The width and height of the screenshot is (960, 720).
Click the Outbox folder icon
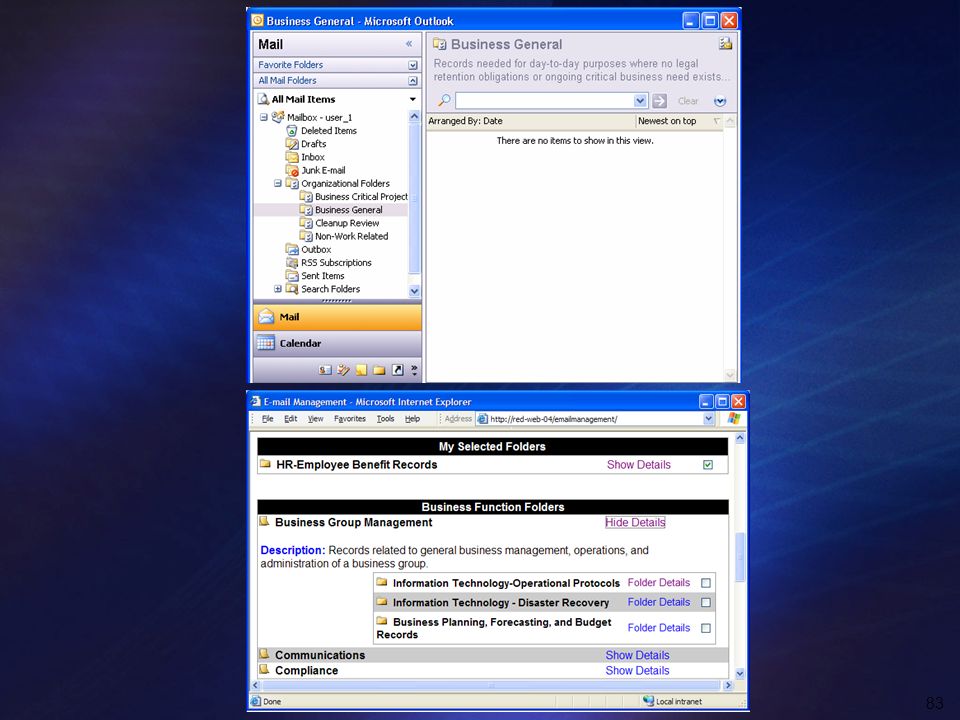pyautogui.click(x=292, y=249)
